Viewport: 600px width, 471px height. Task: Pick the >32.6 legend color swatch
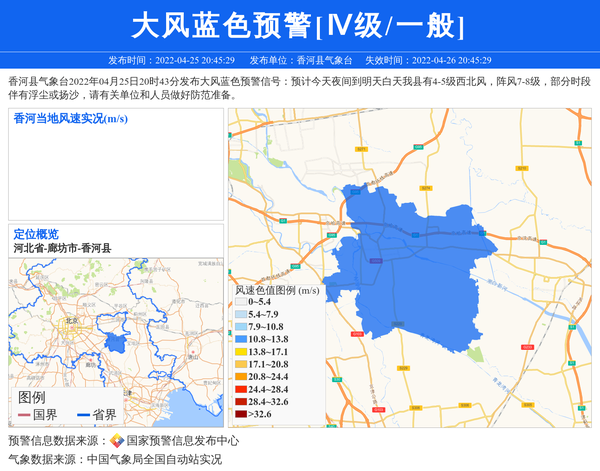[x=241, y=414]
